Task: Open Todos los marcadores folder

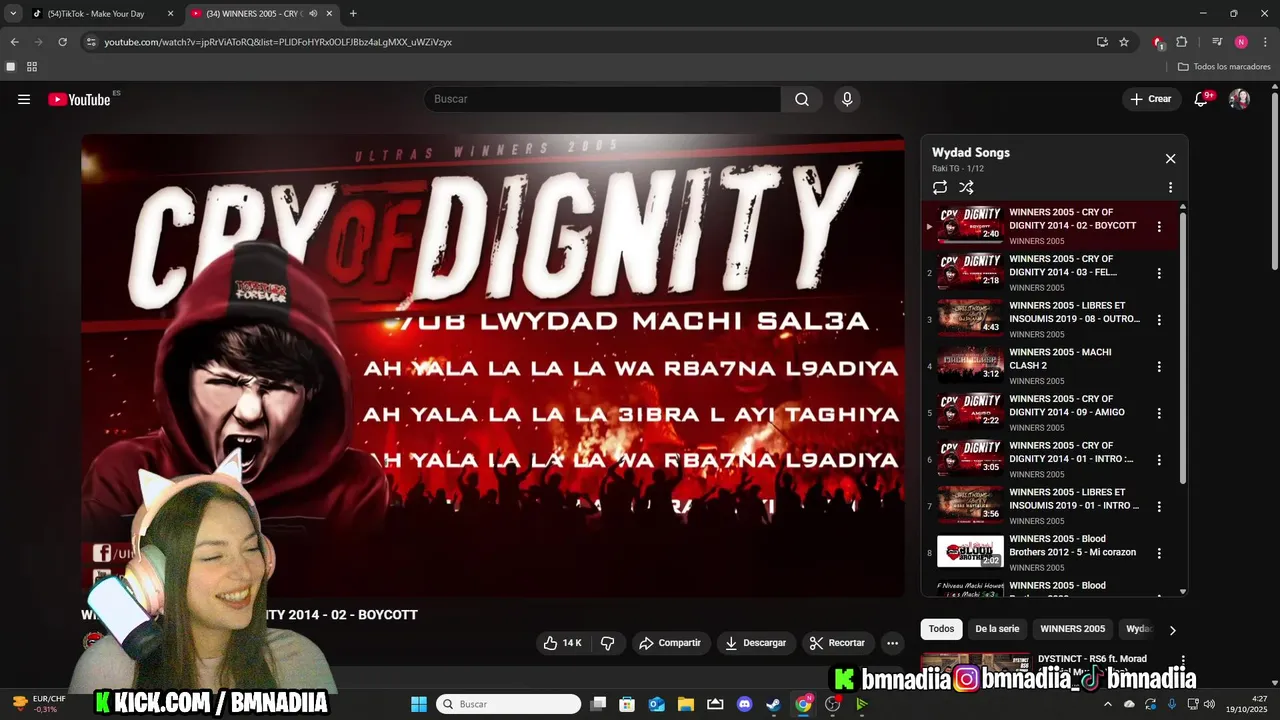Action: (x=1224, y=67)
